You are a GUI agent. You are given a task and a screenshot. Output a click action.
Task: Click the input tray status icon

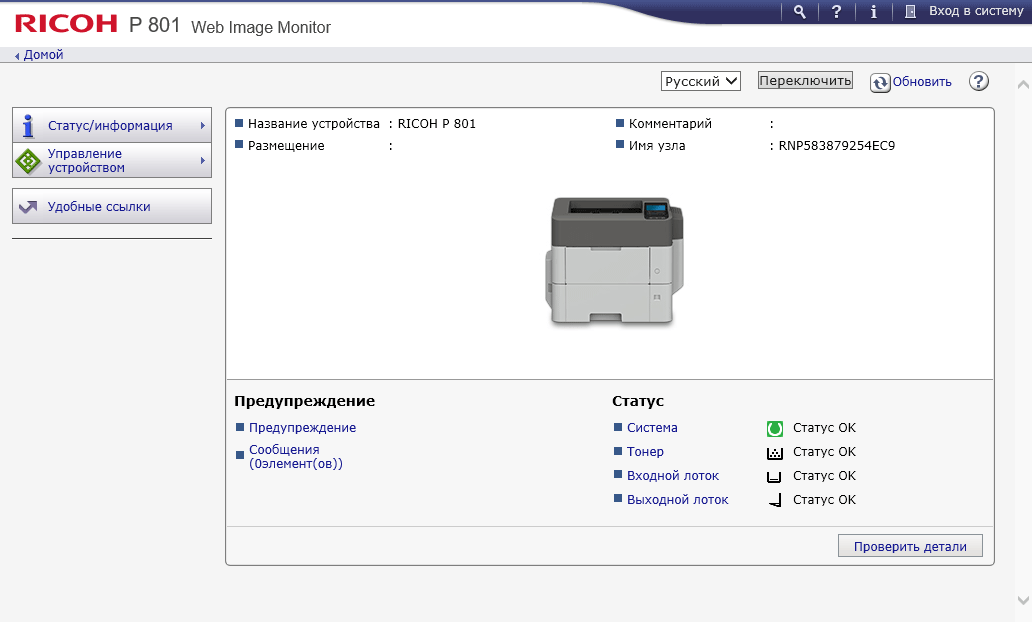[774, 476]
